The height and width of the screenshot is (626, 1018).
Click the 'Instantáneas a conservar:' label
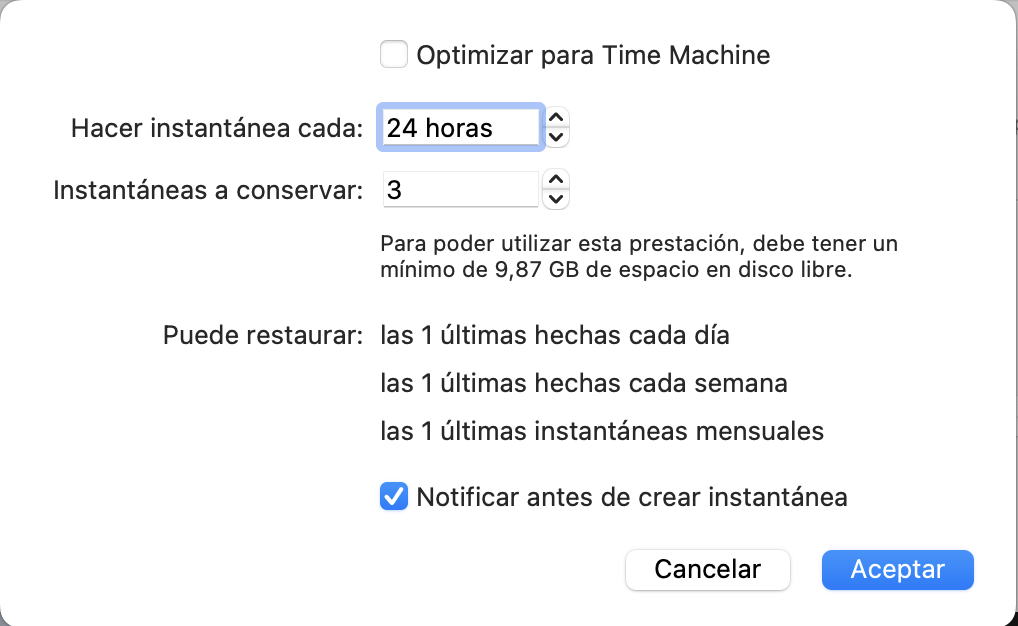[208, 190]
